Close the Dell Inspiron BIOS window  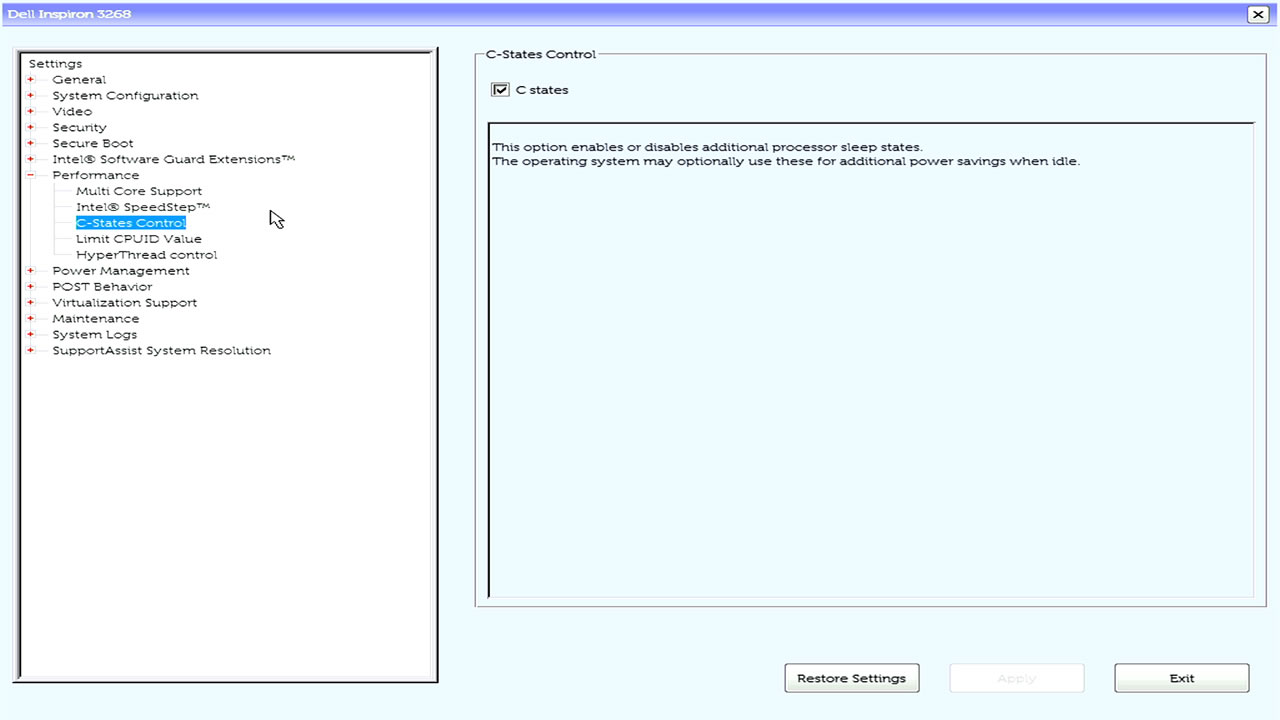coord(1257,14)
